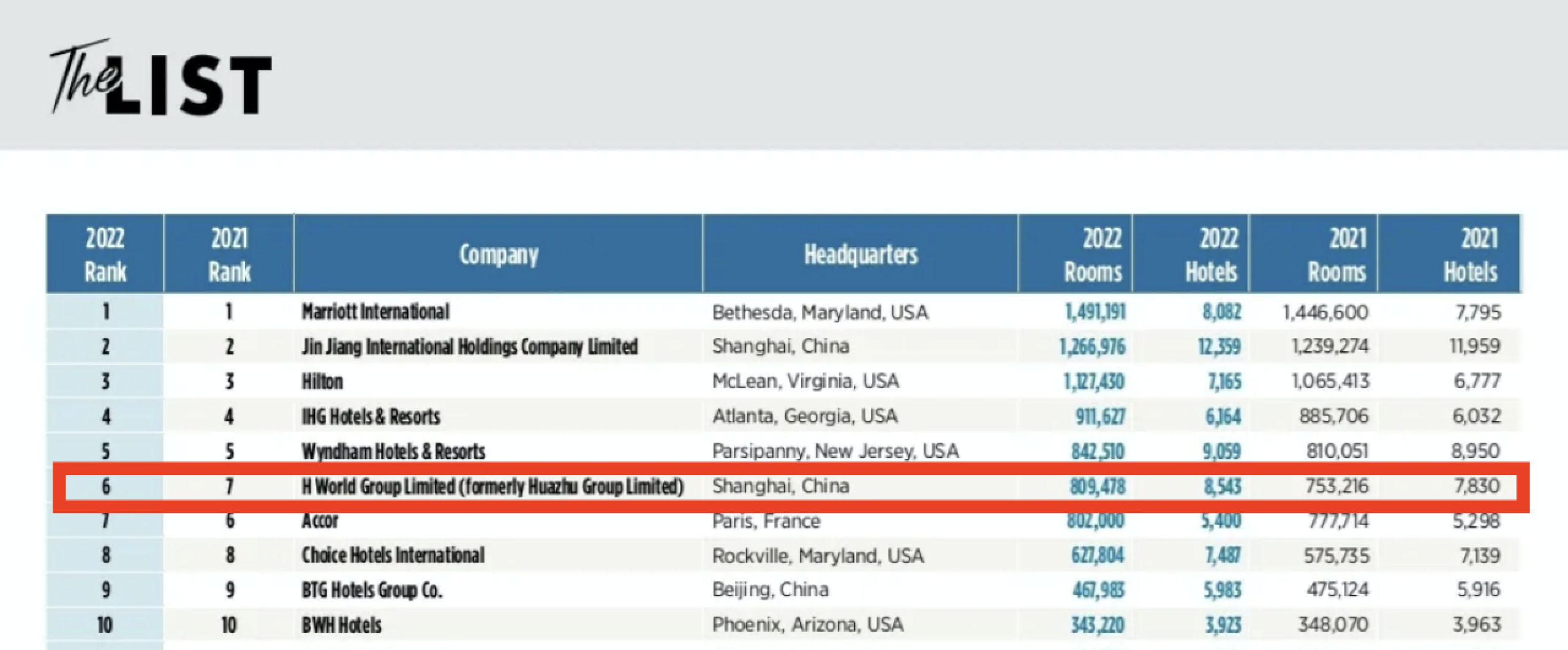Select the Headquarters column header
Screen dimensions: 1568x650
click(860, 255)
